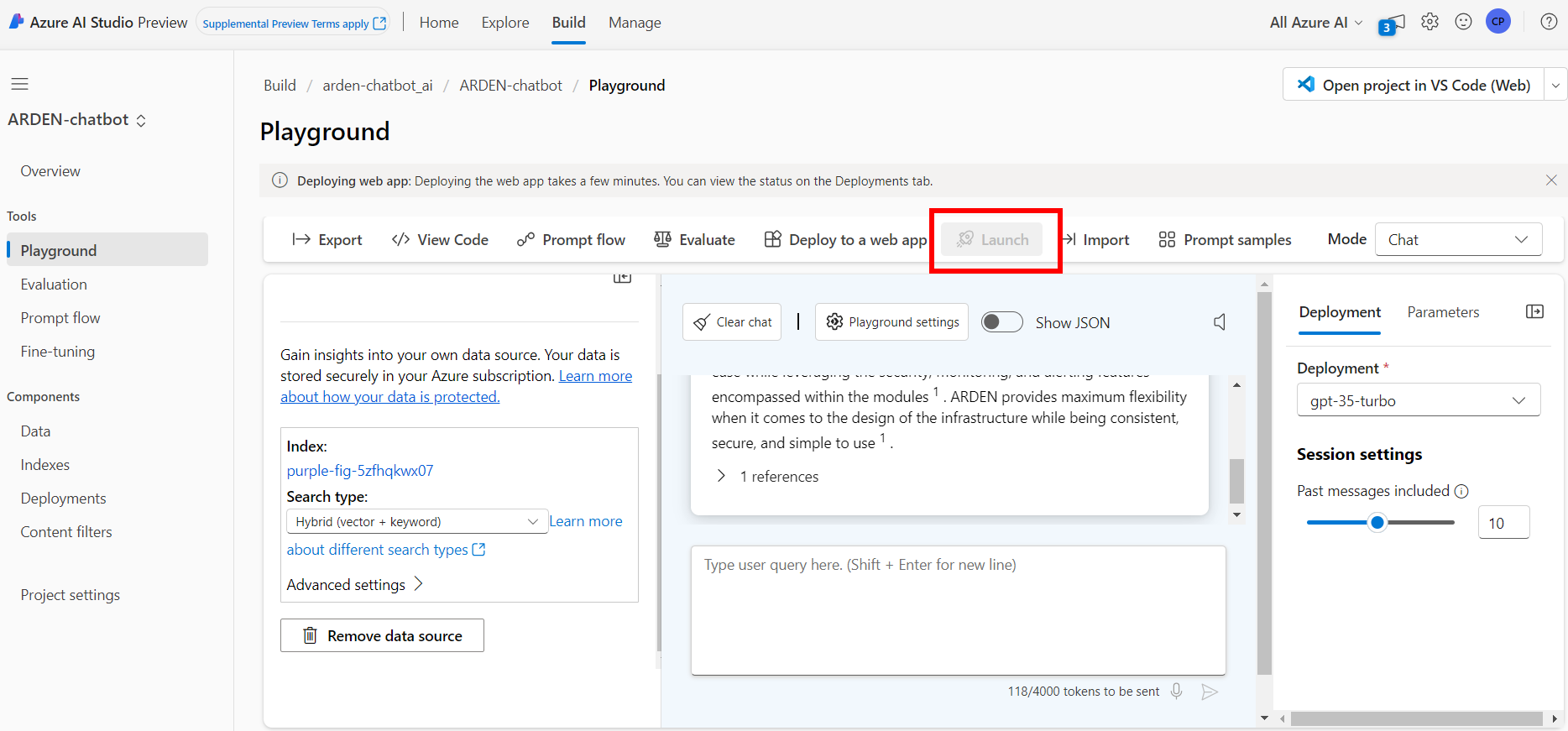Click Deploy to a web app

[845, 240]
